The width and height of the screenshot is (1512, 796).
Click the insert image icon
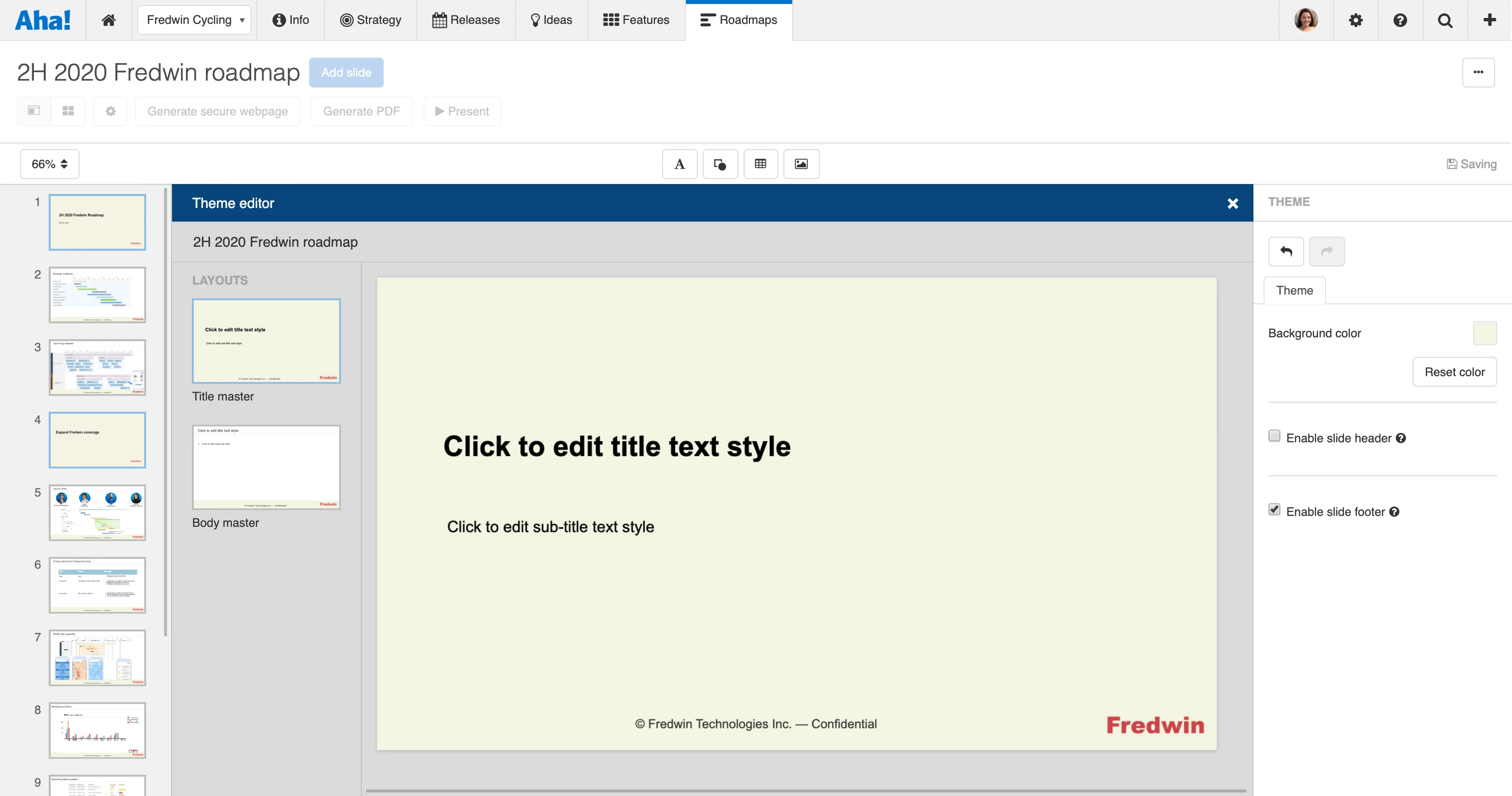click(x=801, y=164)
